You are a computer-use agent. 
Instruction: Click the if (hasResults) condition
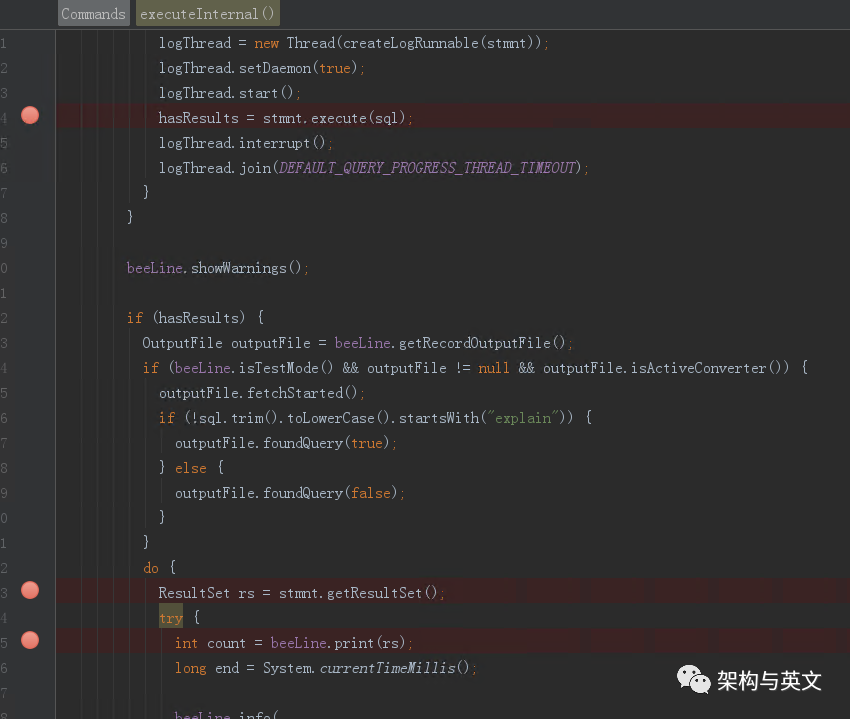pos(195,318)
